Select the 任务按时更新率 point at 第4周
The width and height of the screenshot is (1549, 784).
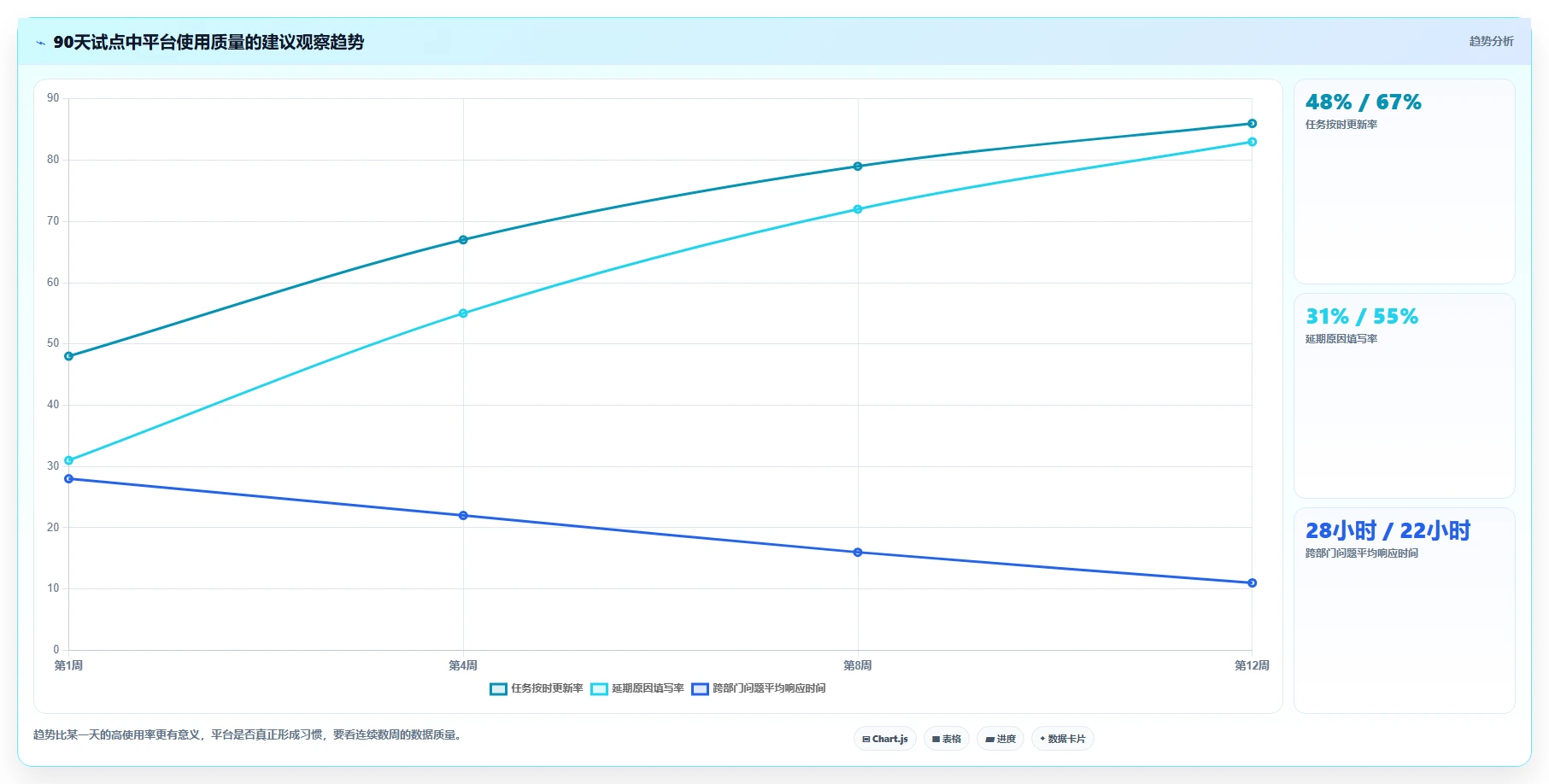click(x=463, y=240)
